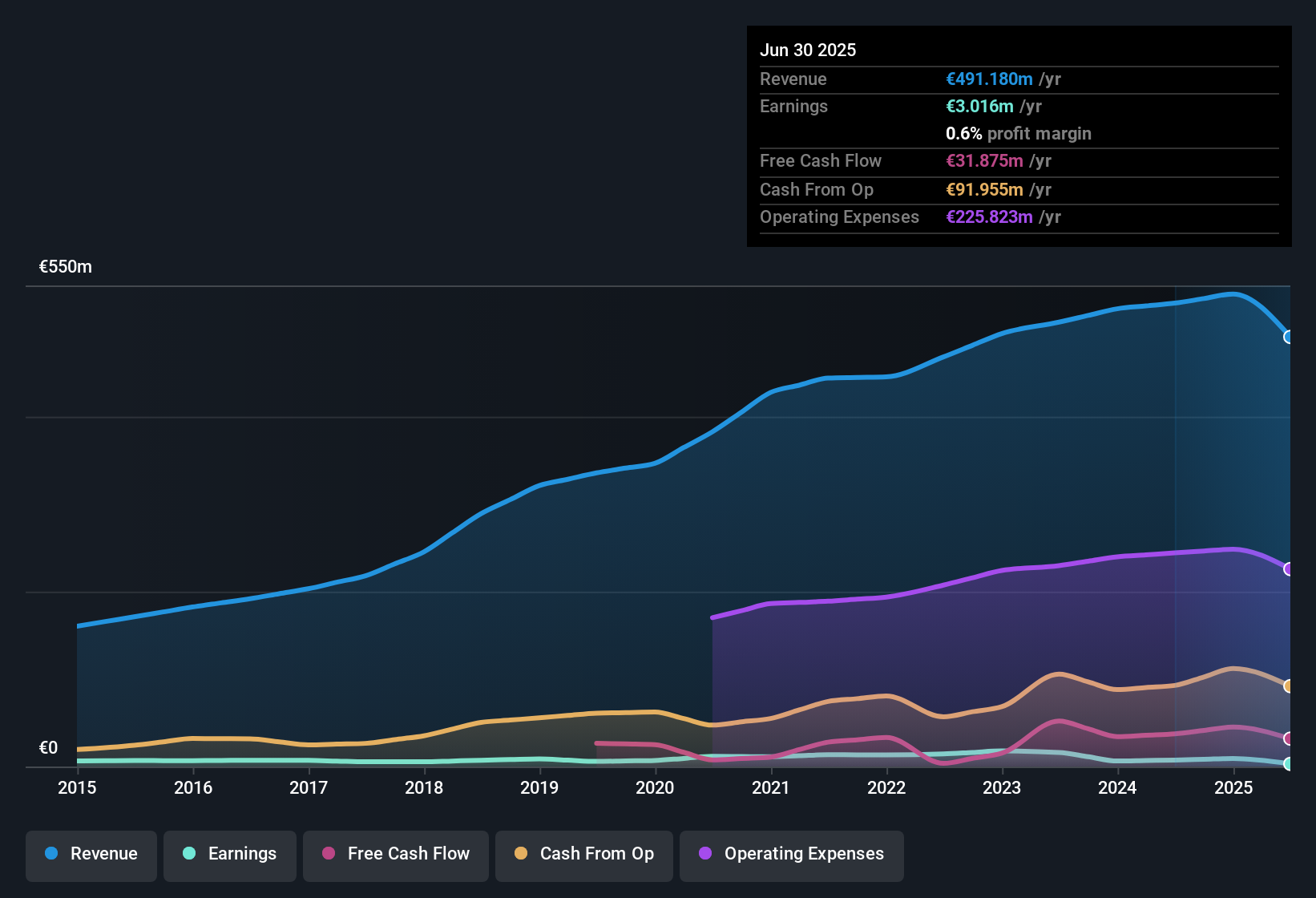Toggle the Earnings series visibility
The width and height of the screenshot is (1316, 898).
(x=229, y=854)
